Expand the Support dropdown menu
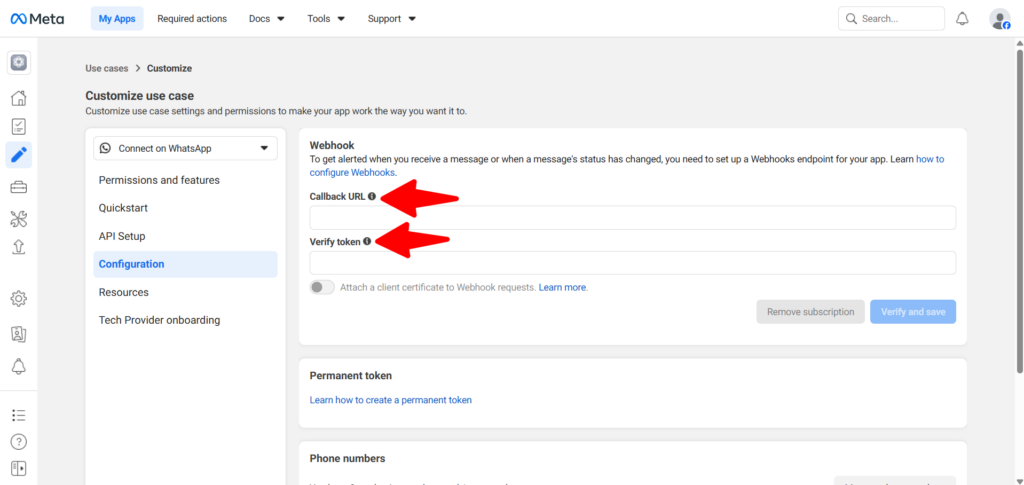Image resolution: width=1024 pixels, height=485 pixels. (x=391, y=19)
